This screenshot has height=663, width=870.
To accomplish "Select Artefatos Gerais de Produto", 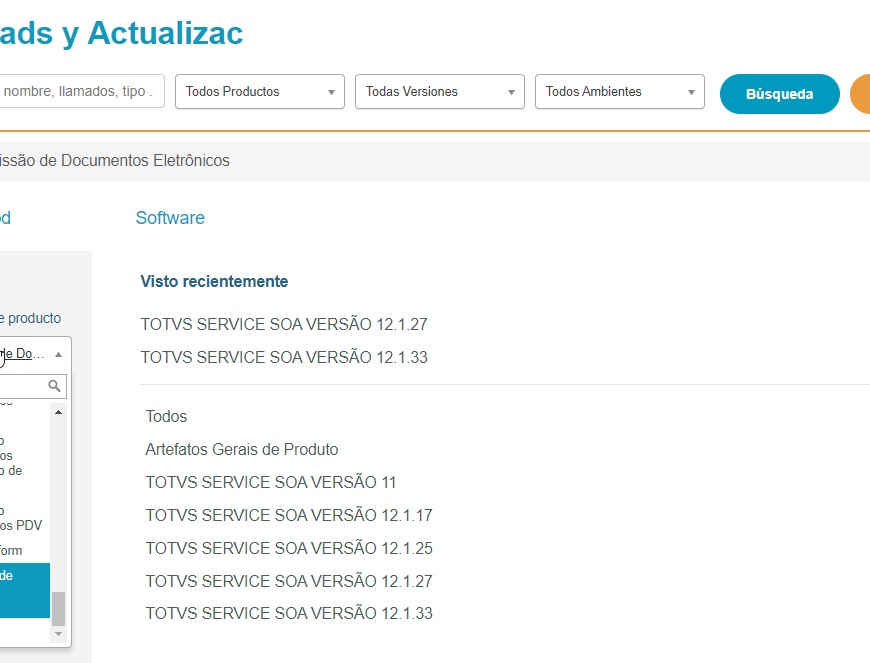I will pyautogui.click(x=242, y=450).
